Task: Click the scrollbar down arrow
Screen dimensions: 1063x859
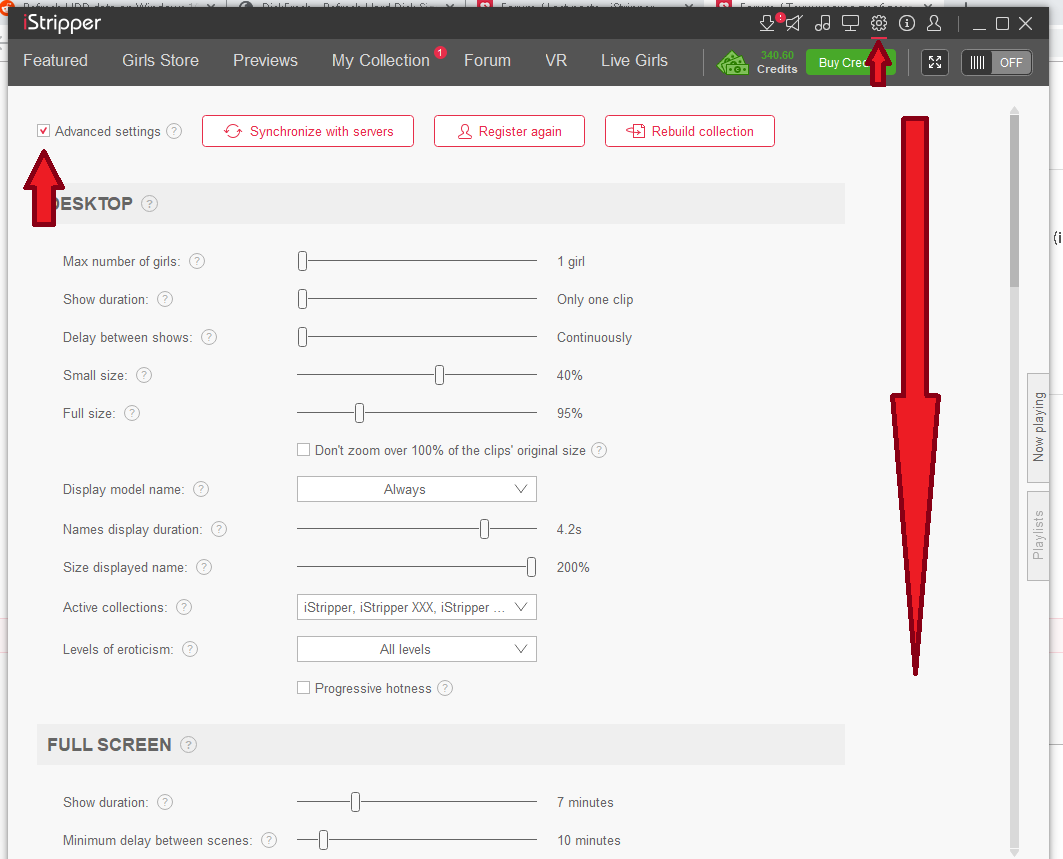Action: [1014, 853]
